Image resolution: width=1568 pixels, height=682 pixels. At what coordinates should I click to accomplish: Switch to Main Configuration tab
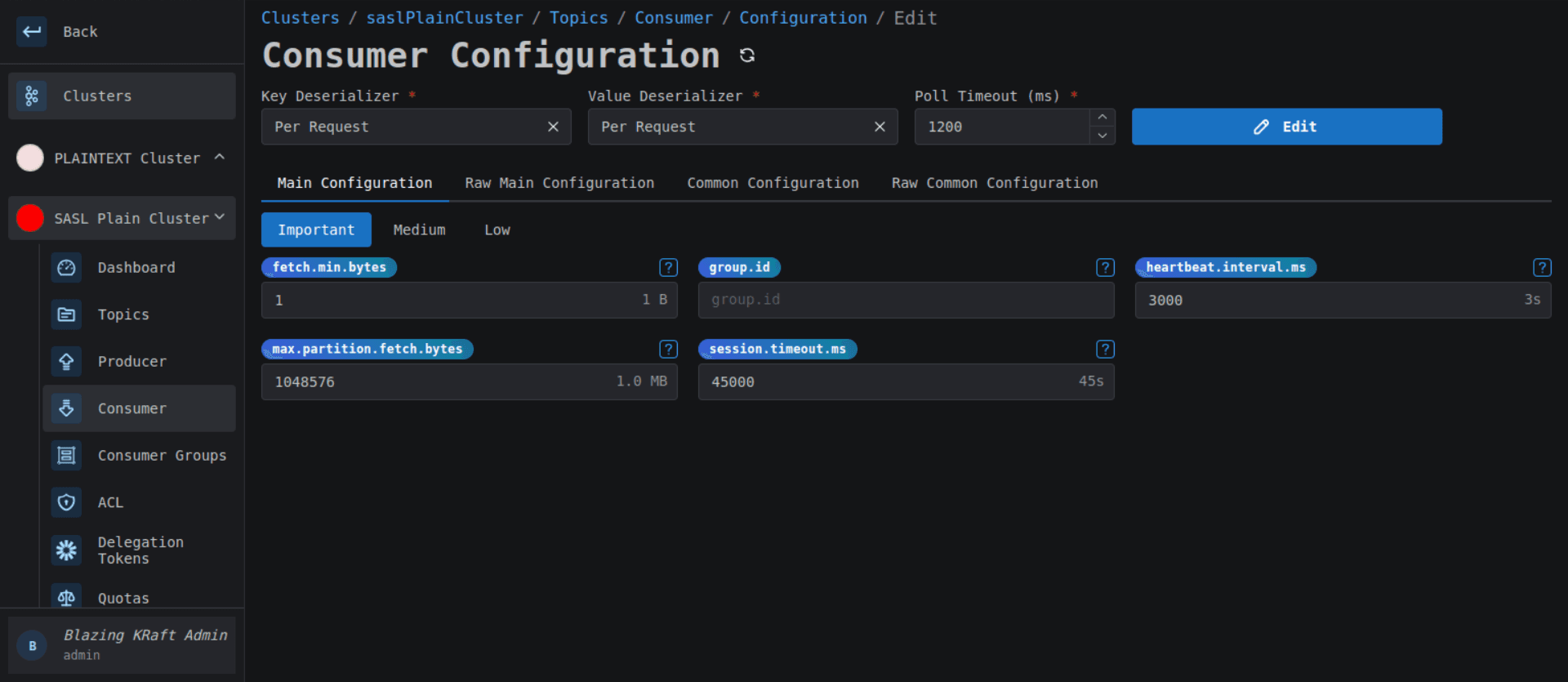click(x=354, y=183)
